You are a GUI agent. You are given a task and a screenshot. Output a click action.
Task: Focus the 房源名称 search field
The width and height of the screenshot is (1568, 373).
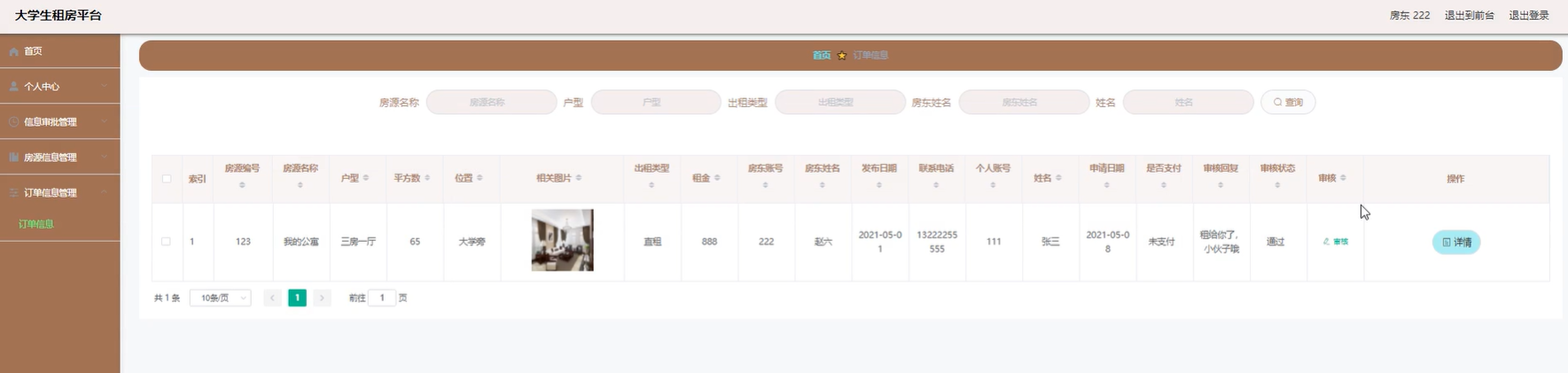pos(491,102)
